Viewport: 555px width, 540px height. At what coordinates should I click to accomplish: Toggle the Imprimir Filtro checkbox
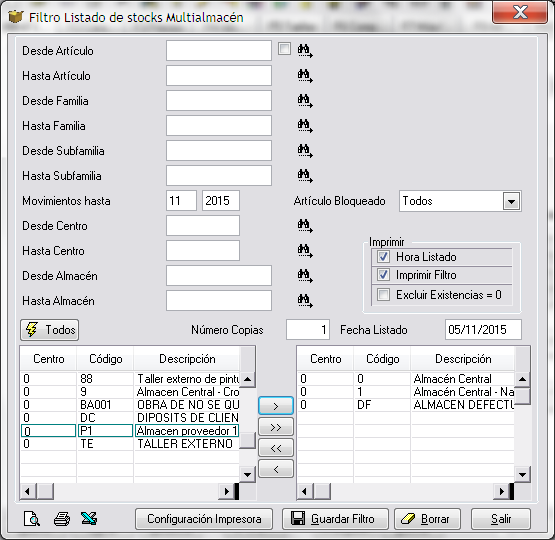click(383, 275)
